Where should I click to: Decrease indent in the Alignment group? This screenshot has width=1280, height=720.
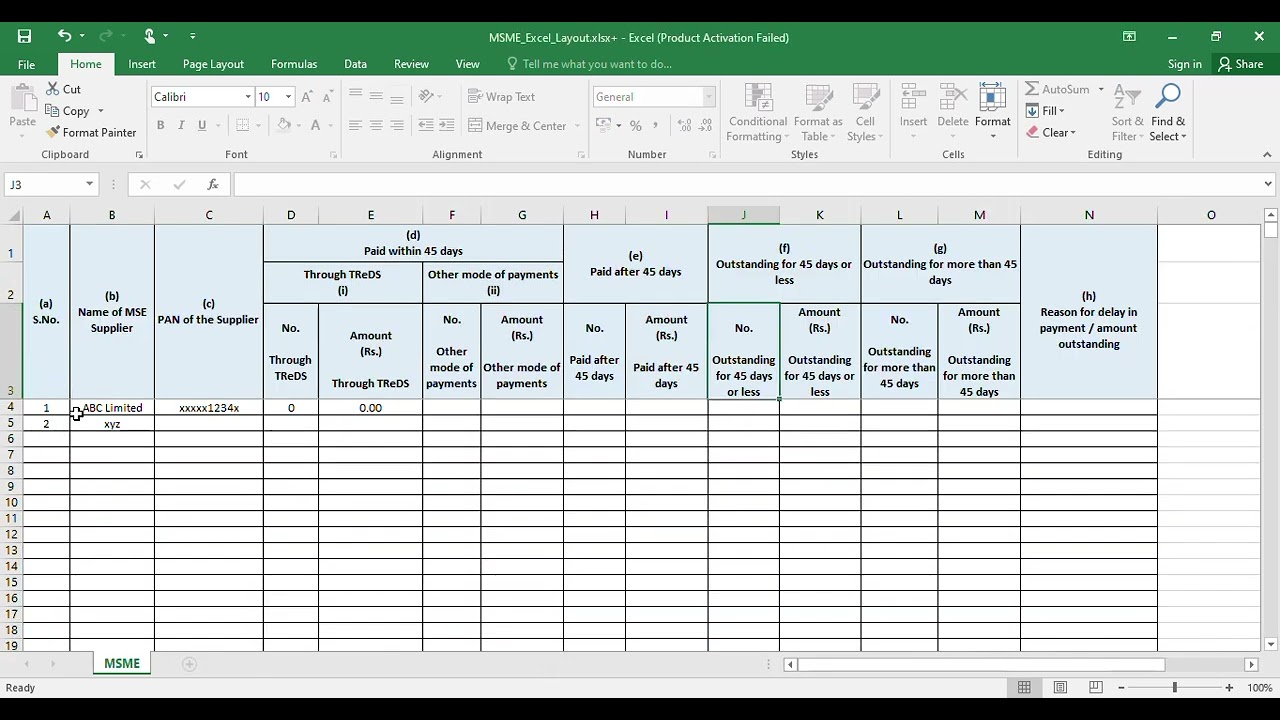(426, 125)
